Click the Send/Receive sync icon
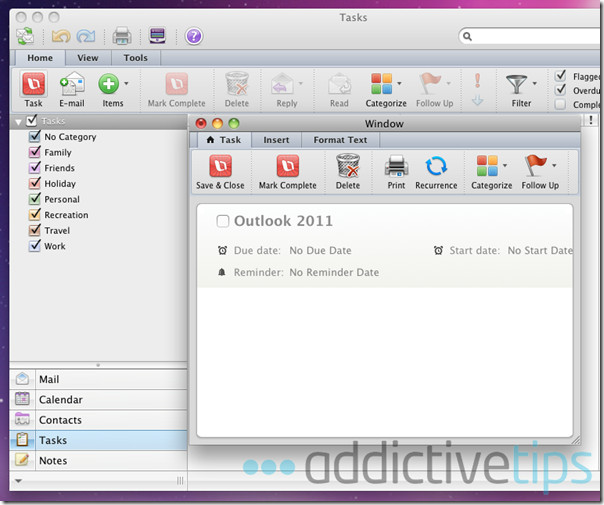 coord(25,36)
